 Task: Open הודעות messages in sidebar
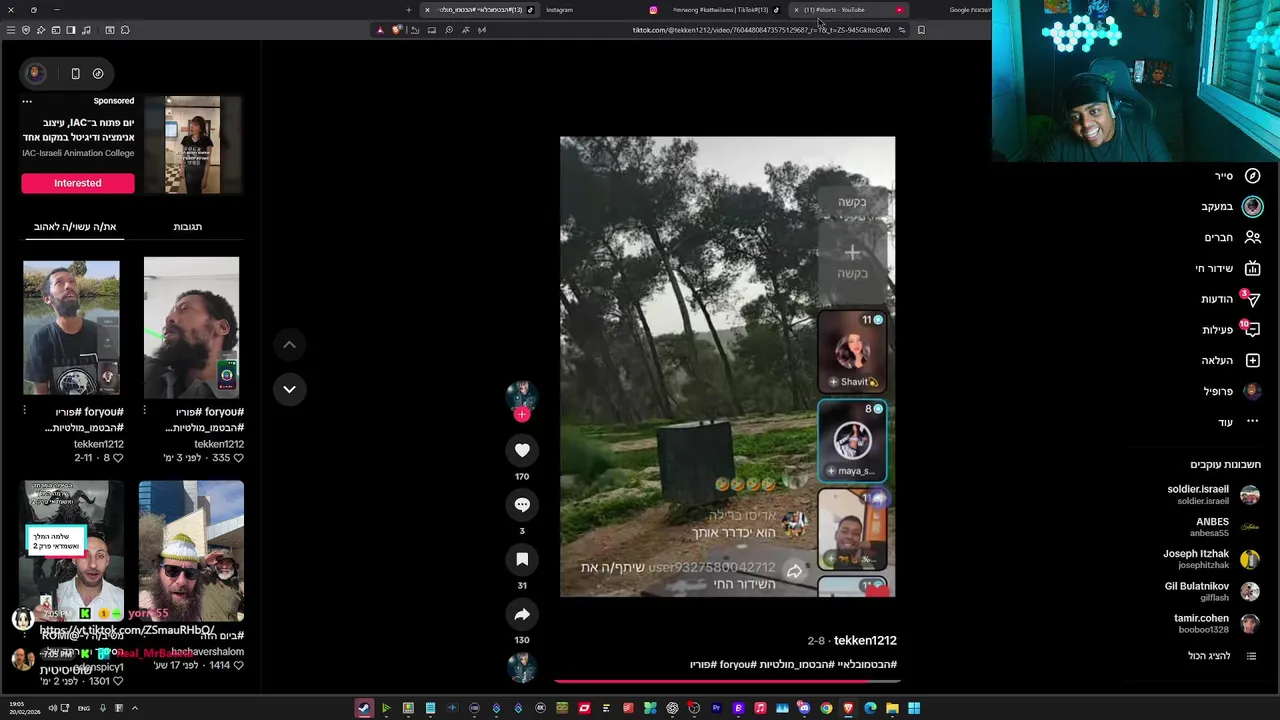click(1230, 299)
